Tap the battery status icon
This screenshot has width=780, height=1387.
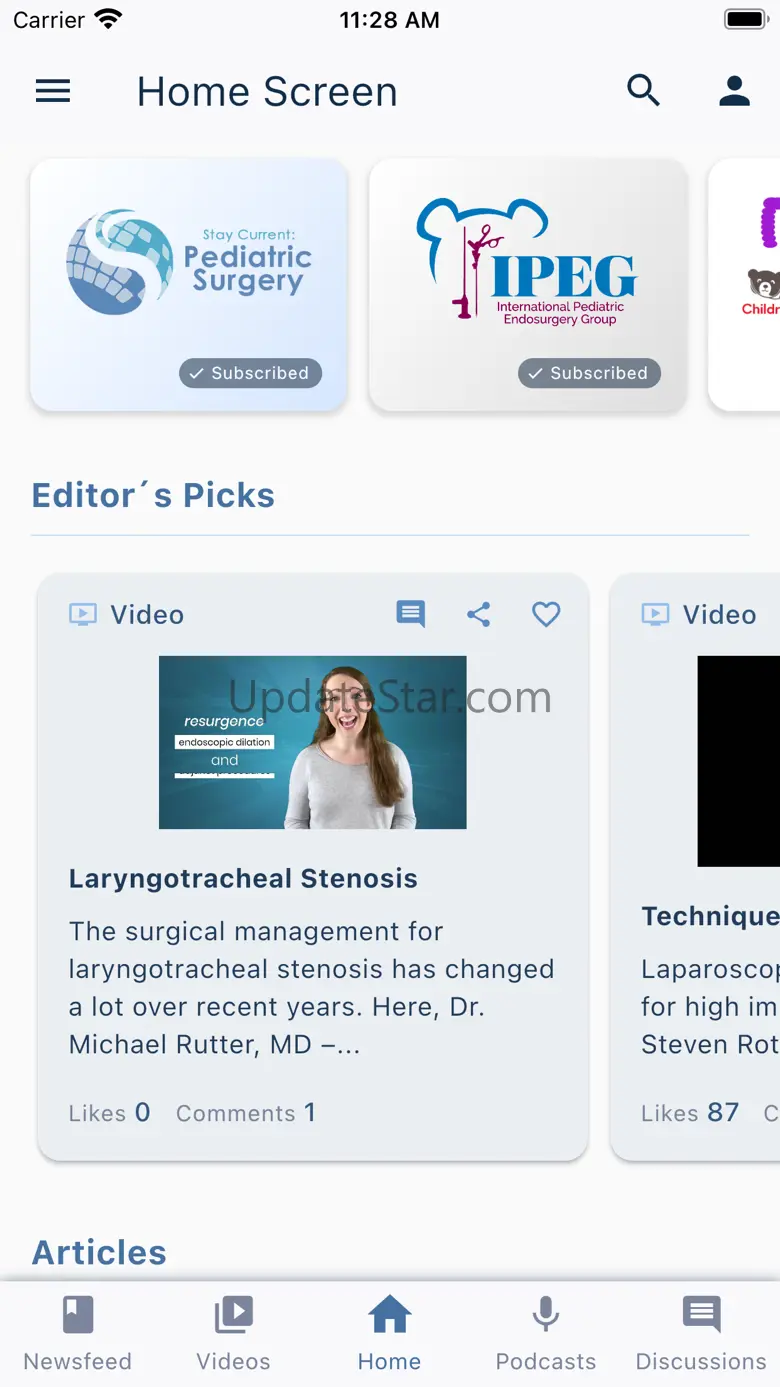[x=745, y=19]
